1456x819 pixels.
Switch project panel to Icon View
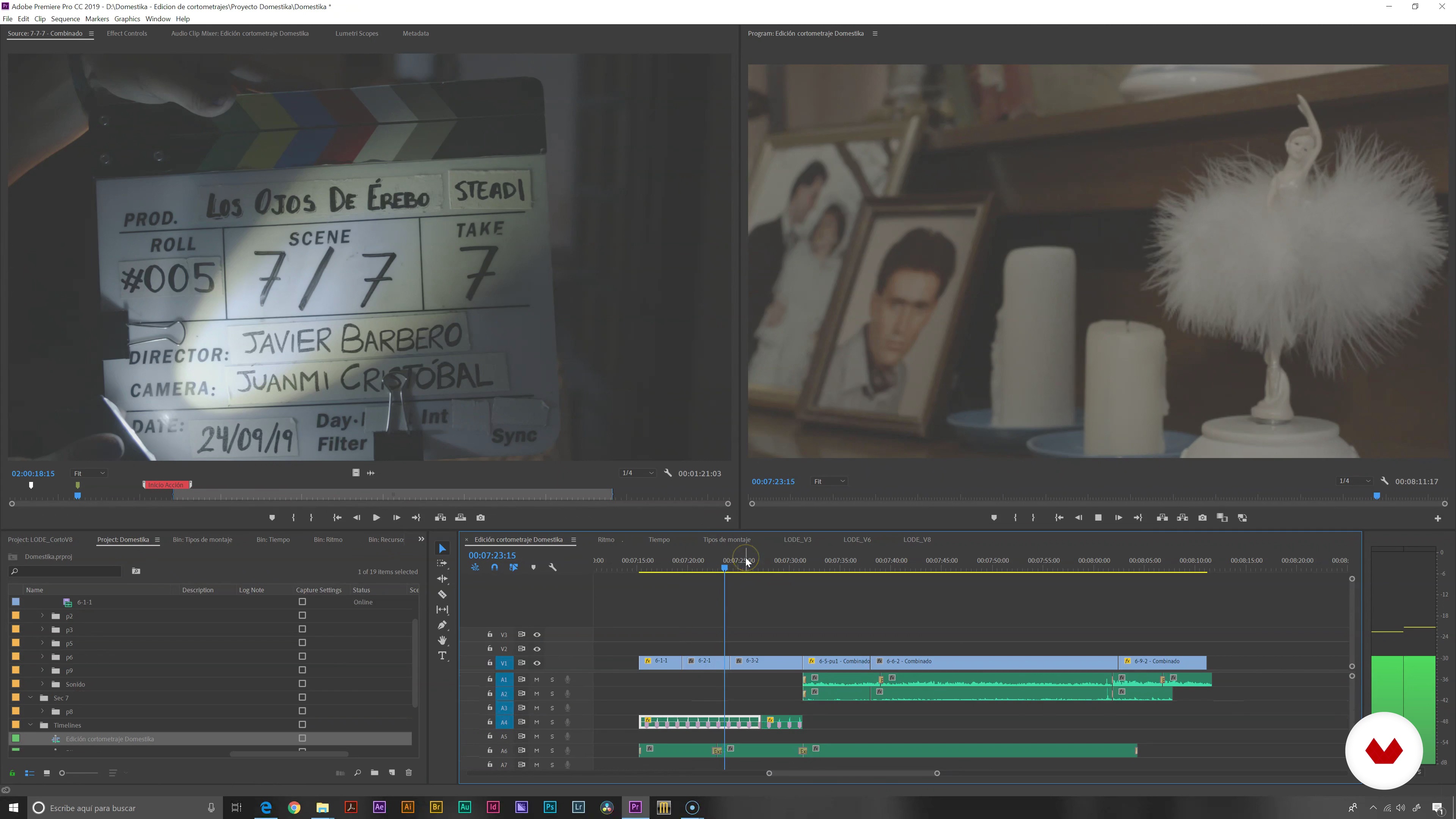47,773
